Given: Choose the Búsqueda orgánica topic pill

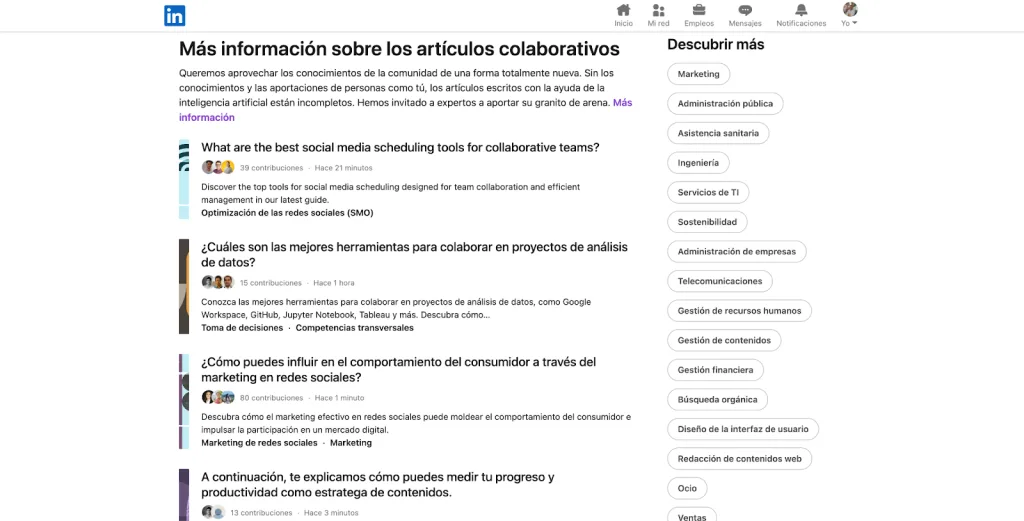Looking at the screenshot, I should (718, 399).
